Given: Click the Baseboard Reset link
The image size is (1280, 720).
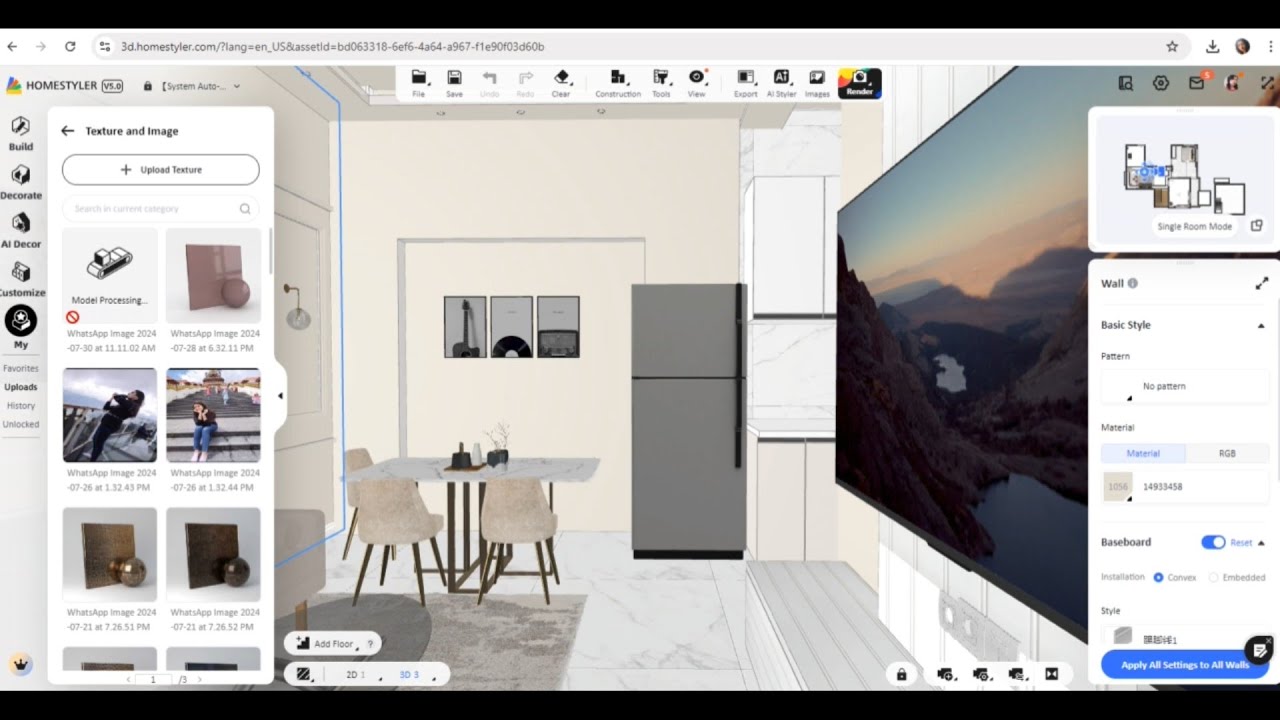Looking at the screenshot, I should 1241,543.
